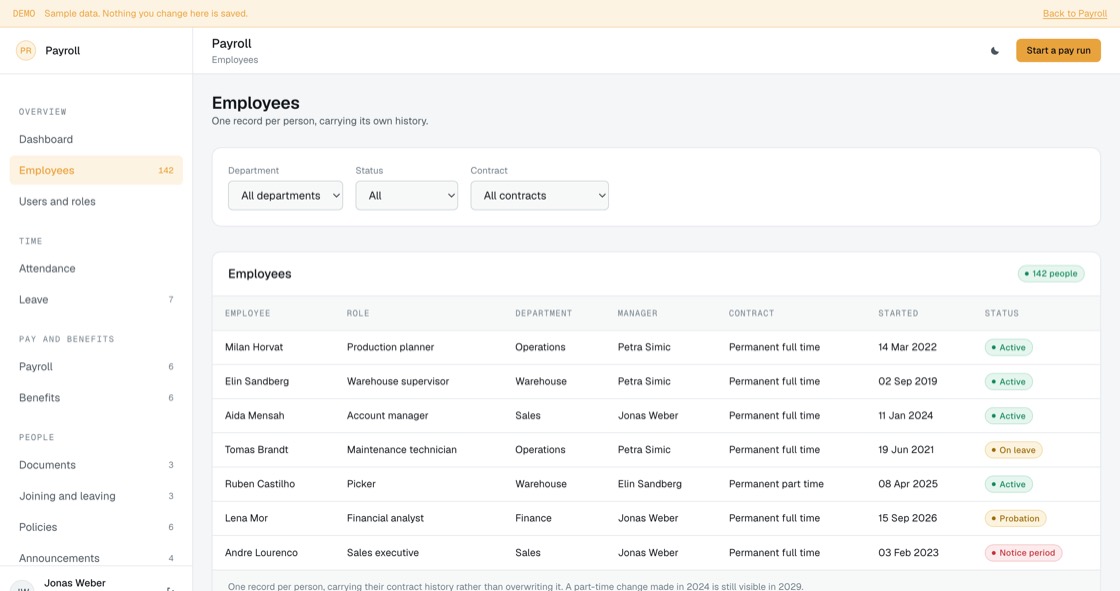Click the Maintenance technician role cell

tap(401, 450)
